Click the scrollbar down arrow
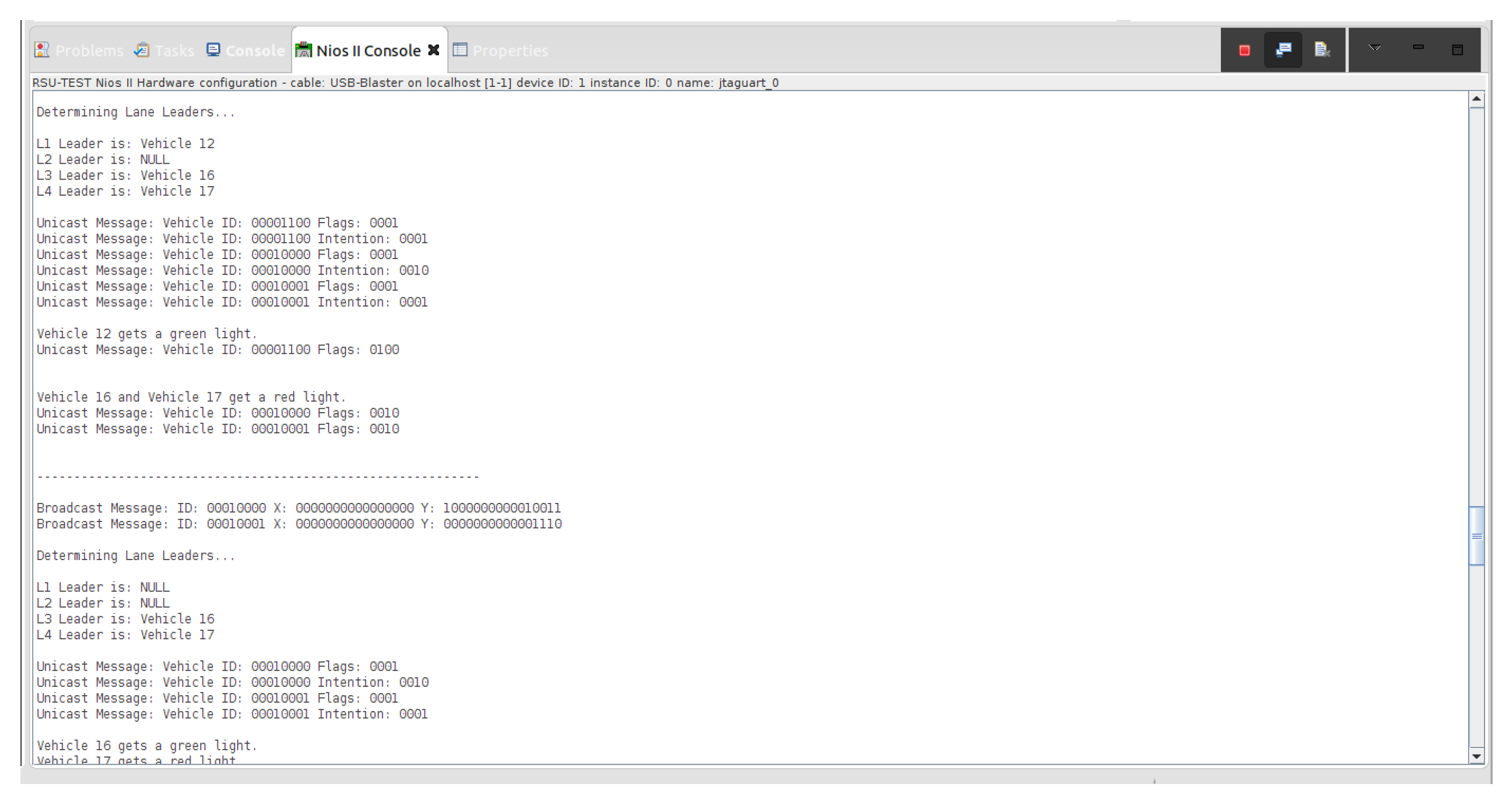 click(1477, 756)
